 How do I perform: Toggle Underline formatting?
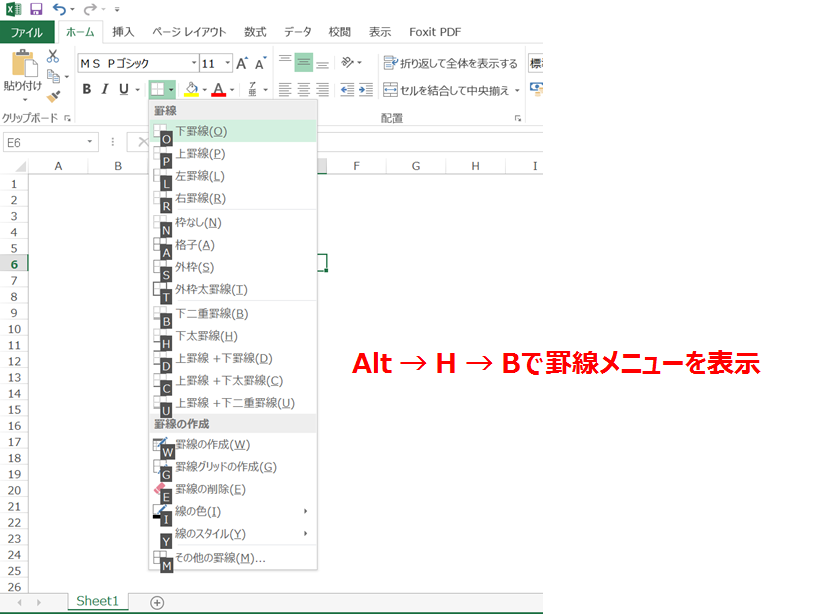click(123, 89)
